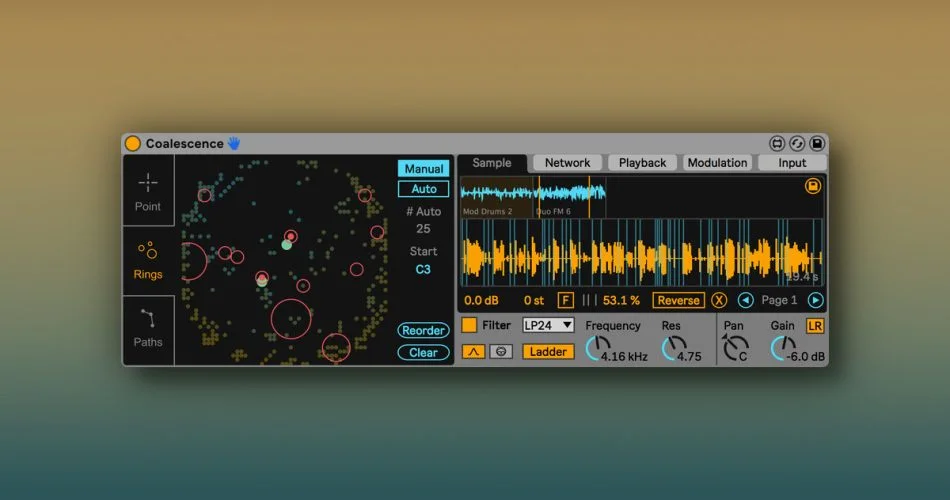
Task: Click the Clear button
Action: [x=423, y=352]
